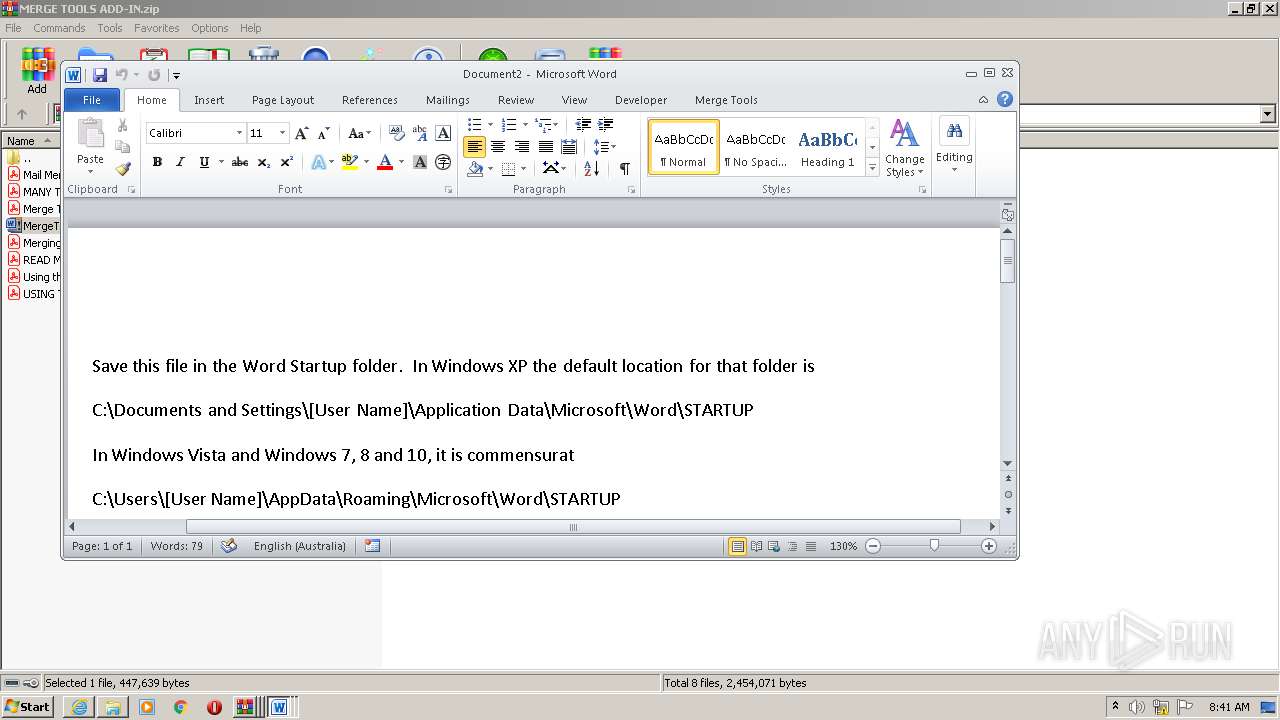Click the Shrink Font icon

pos(323,133)
